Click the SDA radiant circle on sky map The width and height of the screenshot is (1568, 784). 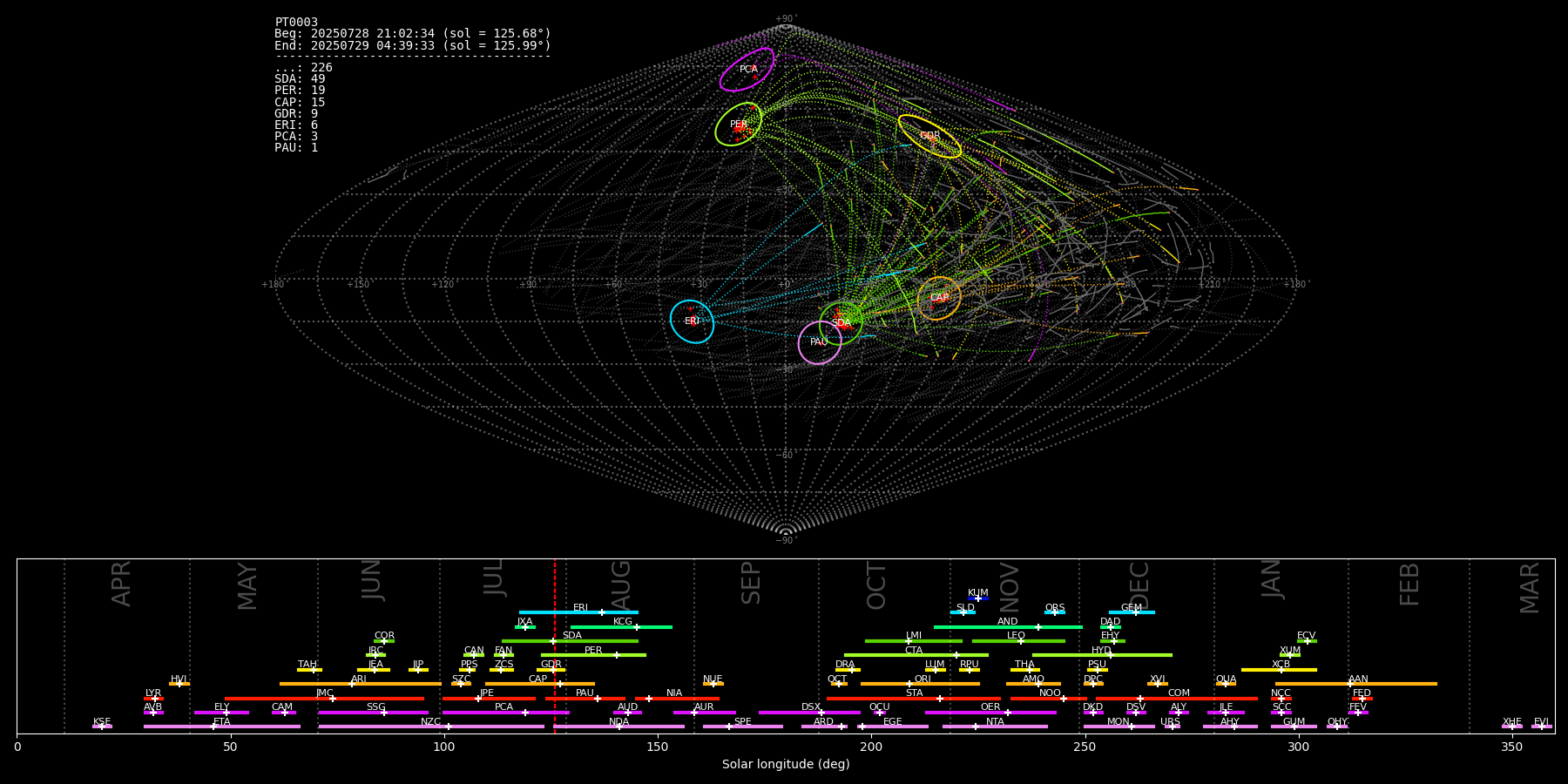coord(841,323)
